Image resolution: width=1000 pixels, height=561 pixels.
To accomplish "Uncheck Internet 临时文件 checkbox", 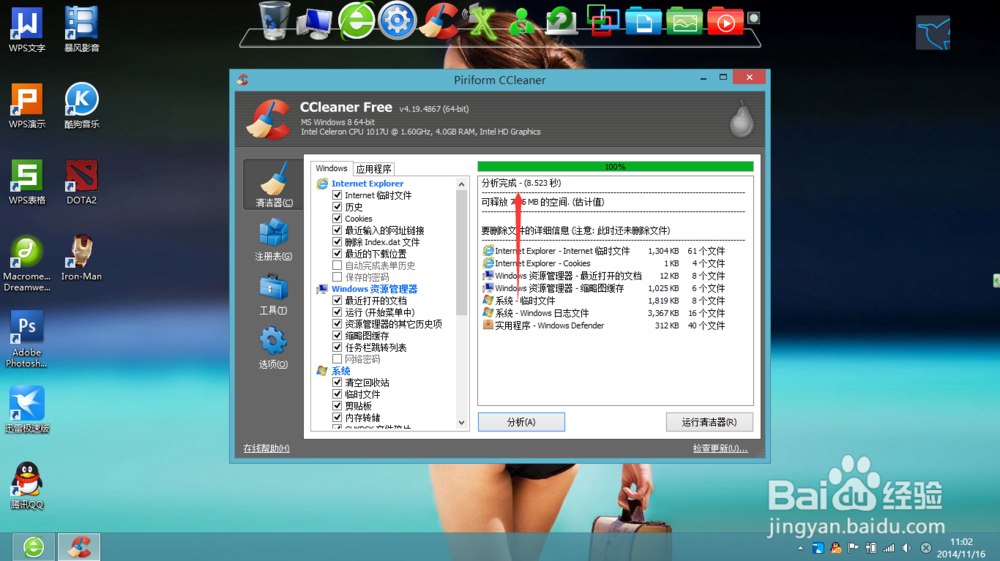I will click(337, 195).
